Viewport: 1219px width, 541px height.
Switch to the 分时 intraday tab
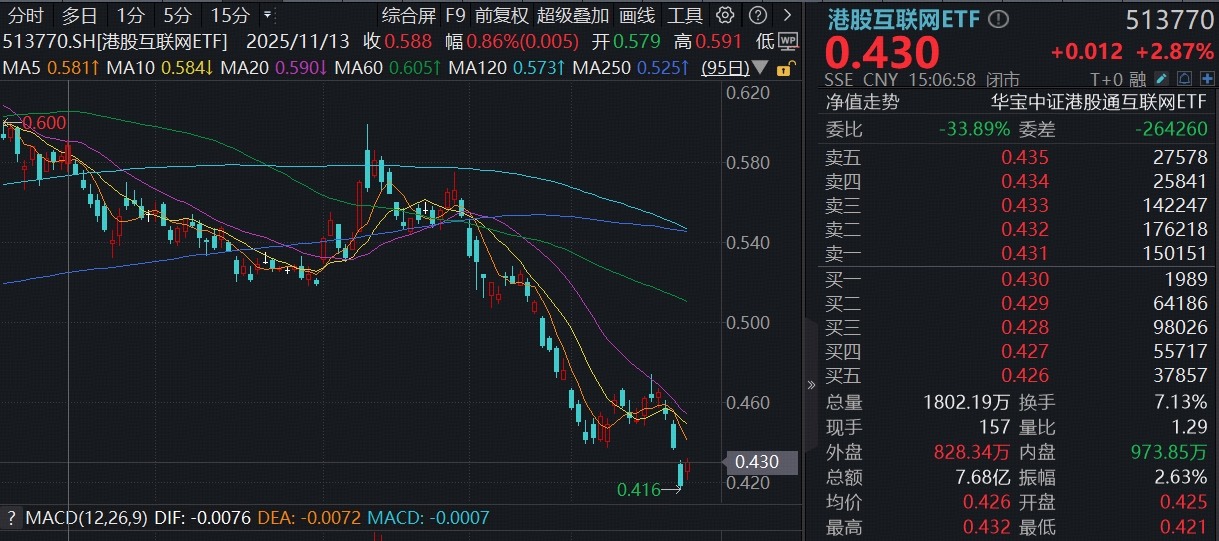pos(25,15)
